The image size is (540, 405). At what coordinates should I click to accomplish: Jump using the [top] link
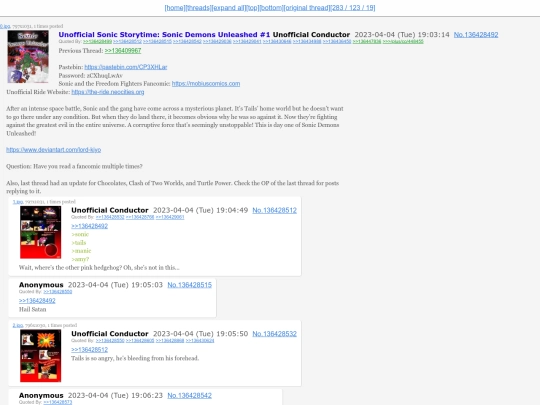[x=253, y=8]
